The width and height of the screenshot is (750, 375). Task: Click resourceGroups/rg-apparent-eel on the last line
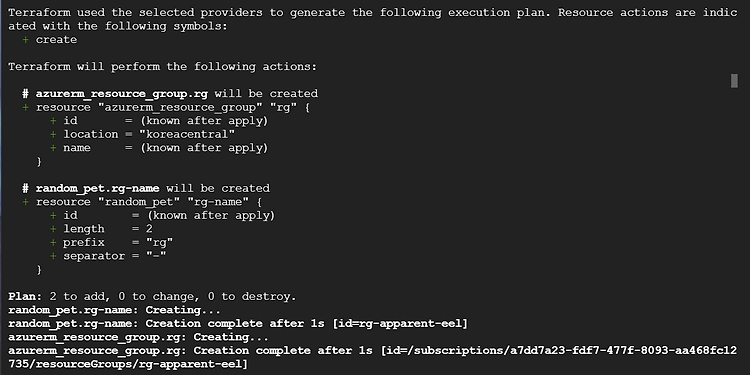(140, 364)
